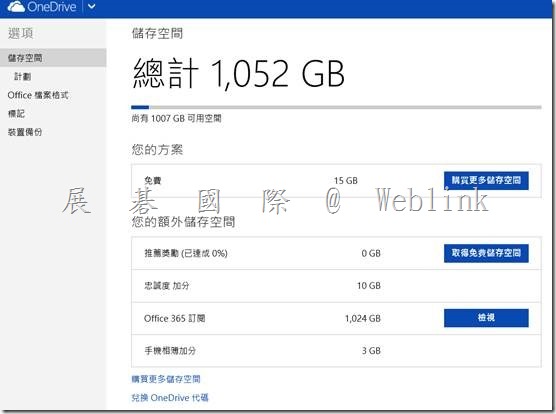This screenshot has width=556, height=414.
Task: Click the 3 GB value
Action: click(371, 351)
